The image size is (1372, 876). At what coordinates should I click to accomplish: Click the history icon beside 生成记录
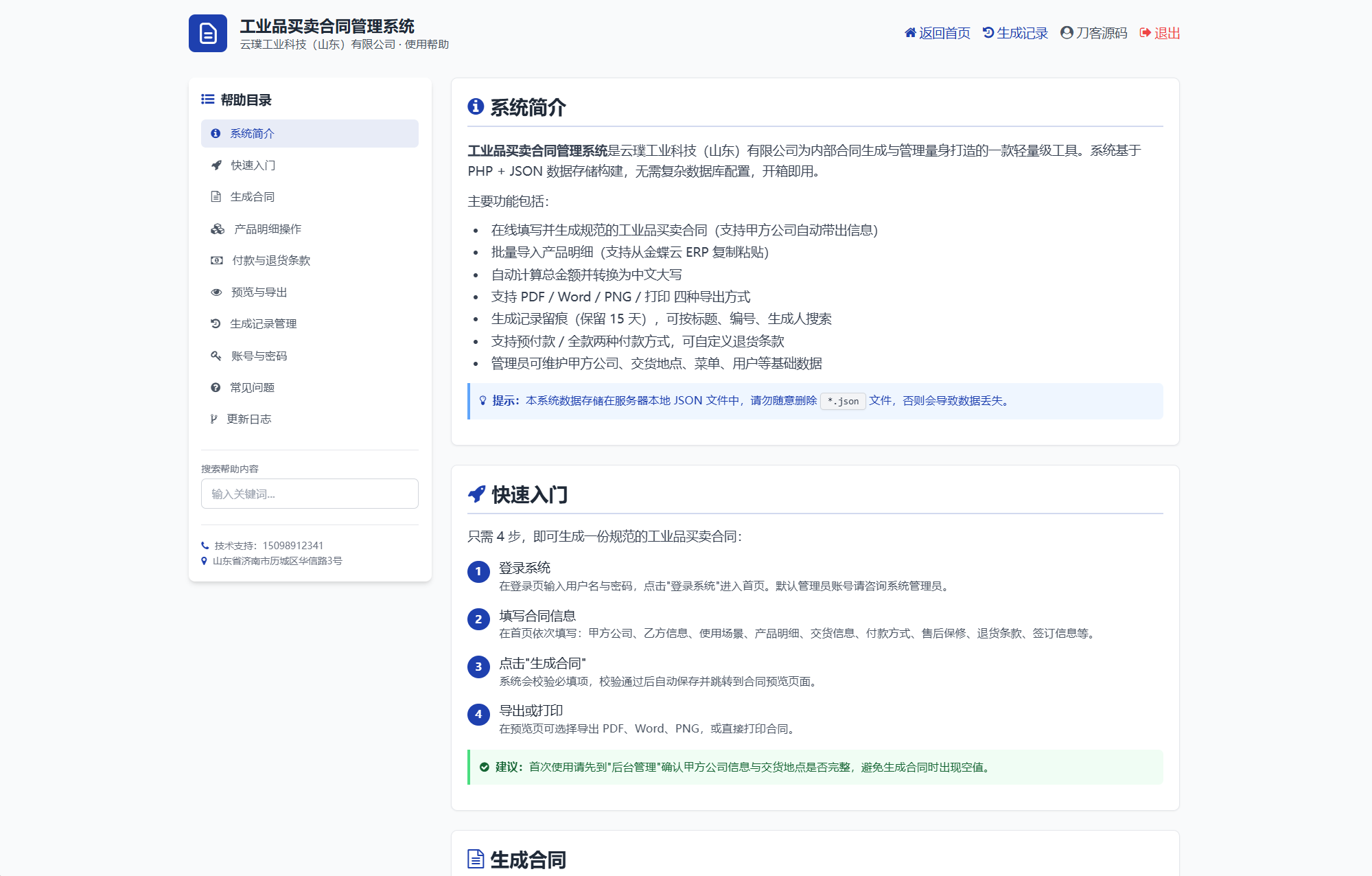(988, 33)
